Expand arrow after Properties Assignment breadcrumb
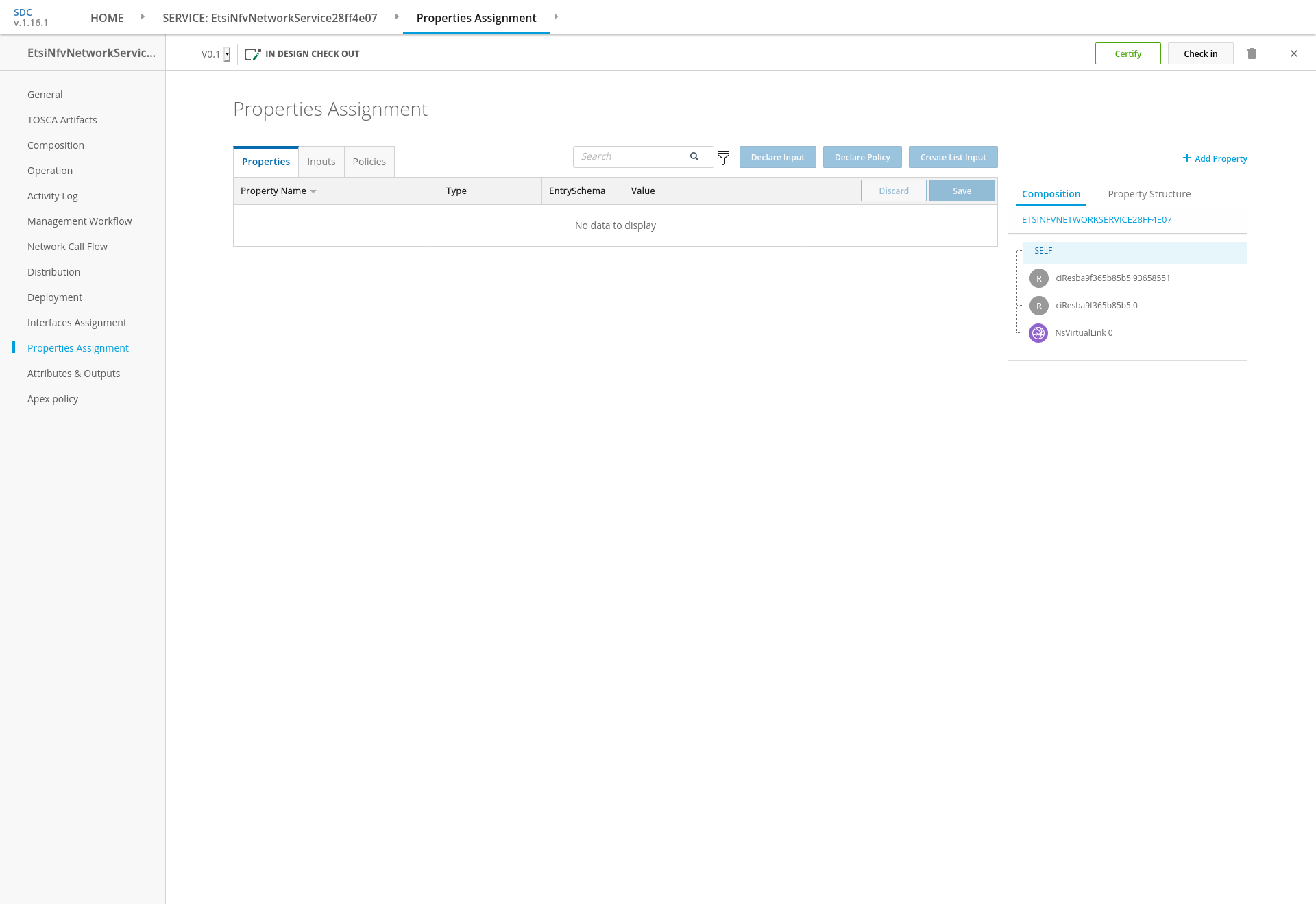The image size is (1316, 904). pos(556,16)
